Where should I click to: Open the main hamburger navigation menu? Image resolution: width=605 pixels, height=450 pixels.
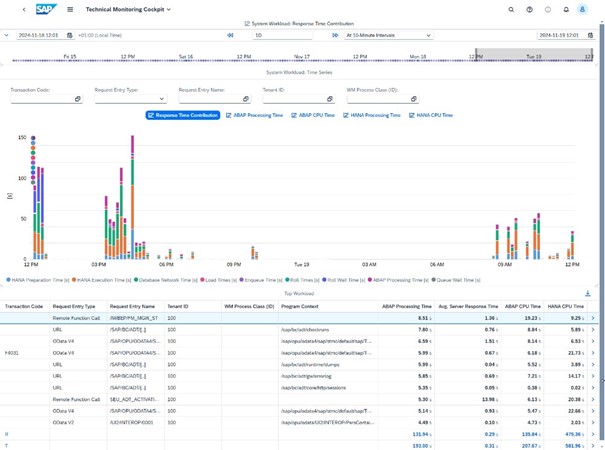coord(70,9)
